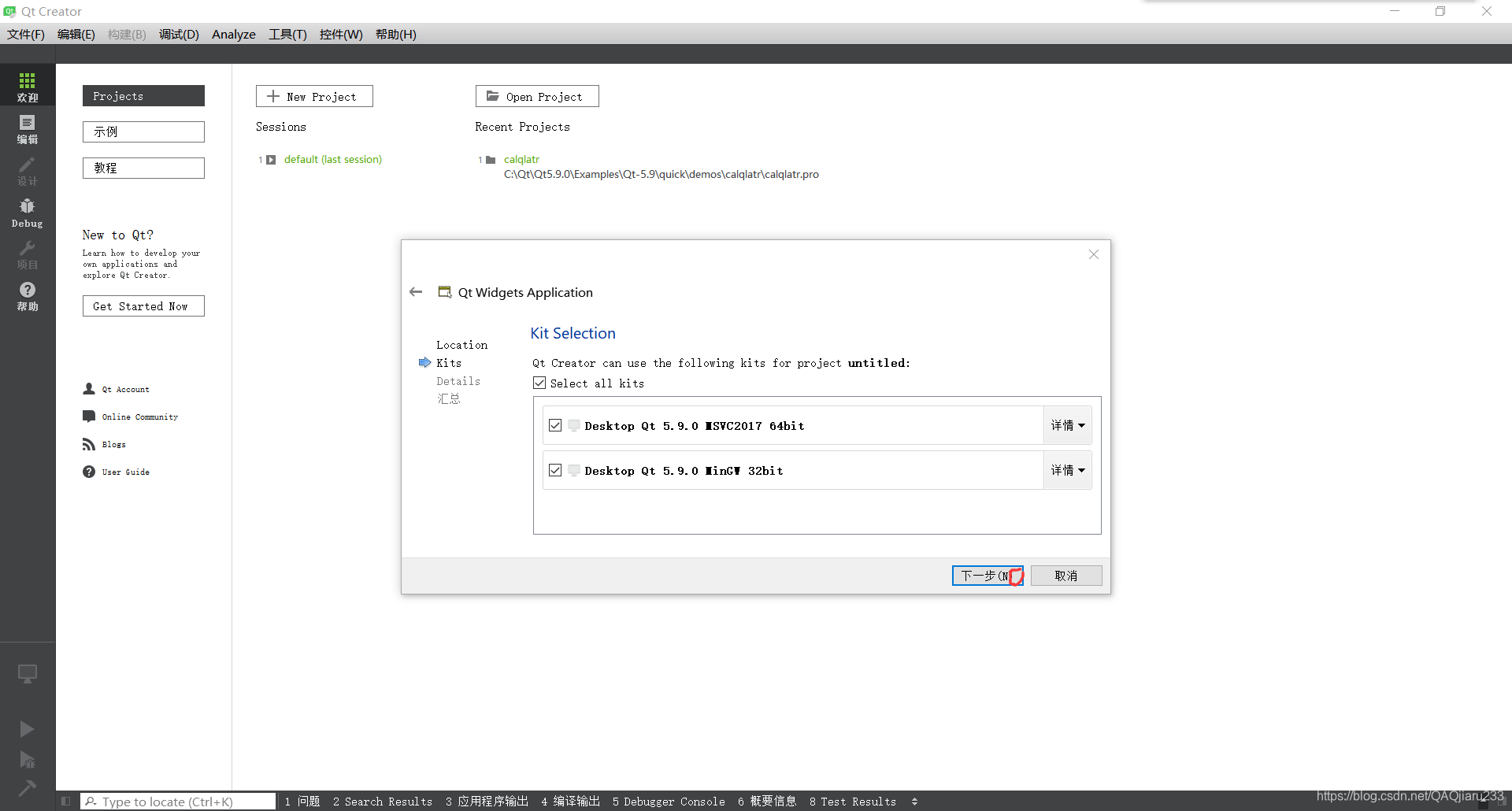Image resolution: width=1512 pixels, height=811 pixels.
Task: Click the Qt Account person icon
Action: pos(89,389)
